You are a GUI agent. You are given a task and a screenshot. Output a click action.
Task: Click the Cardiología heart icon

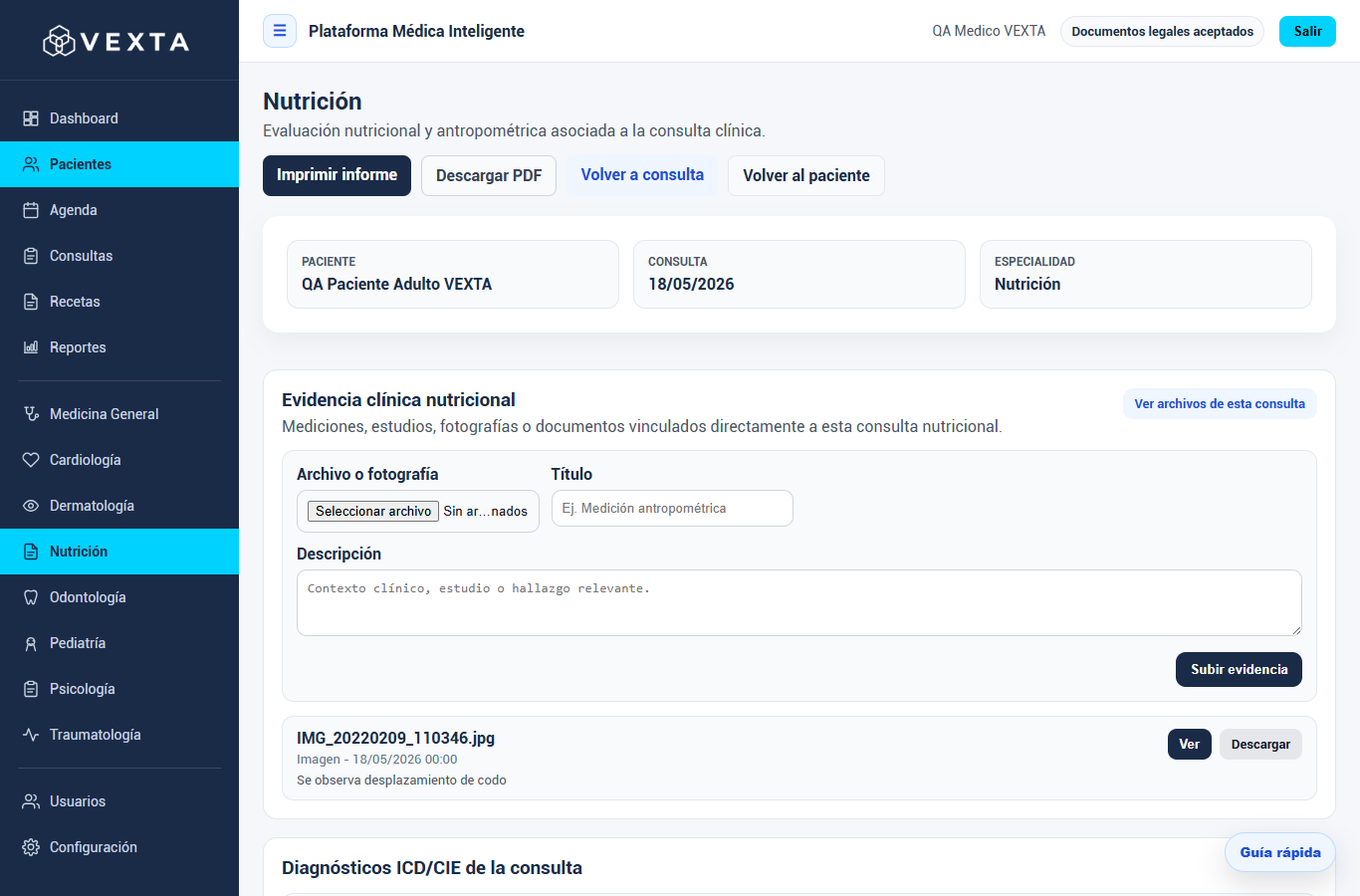tap(31, 460)
